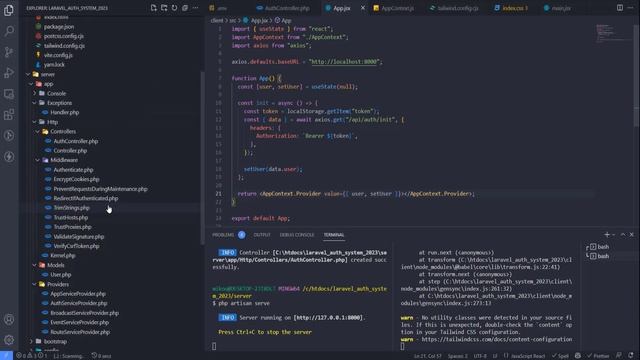Screen dimensions: 640x360
Task: Go to line via Ln 21 Col indicator
Action: coord(427,356)
